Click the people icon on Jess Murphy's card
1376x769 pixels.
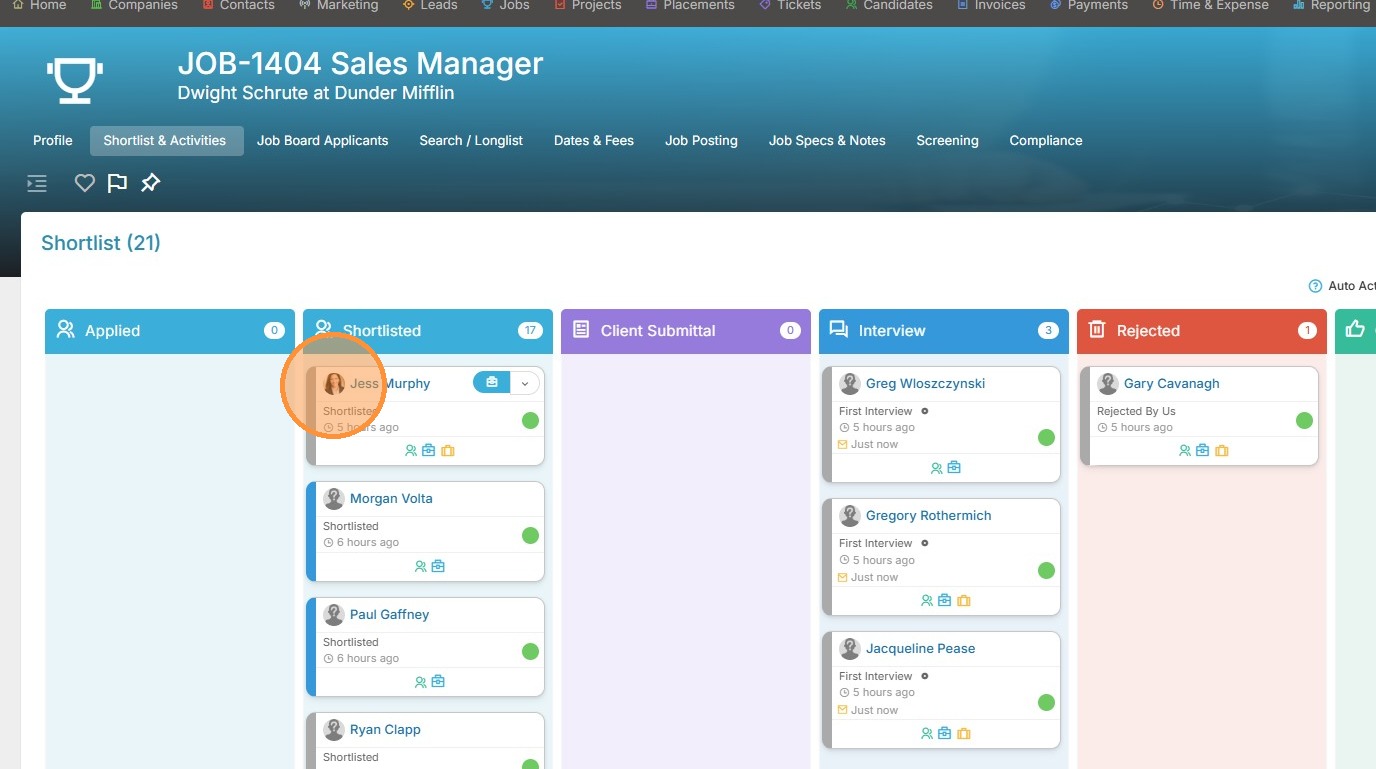click(x=411, y=451)
